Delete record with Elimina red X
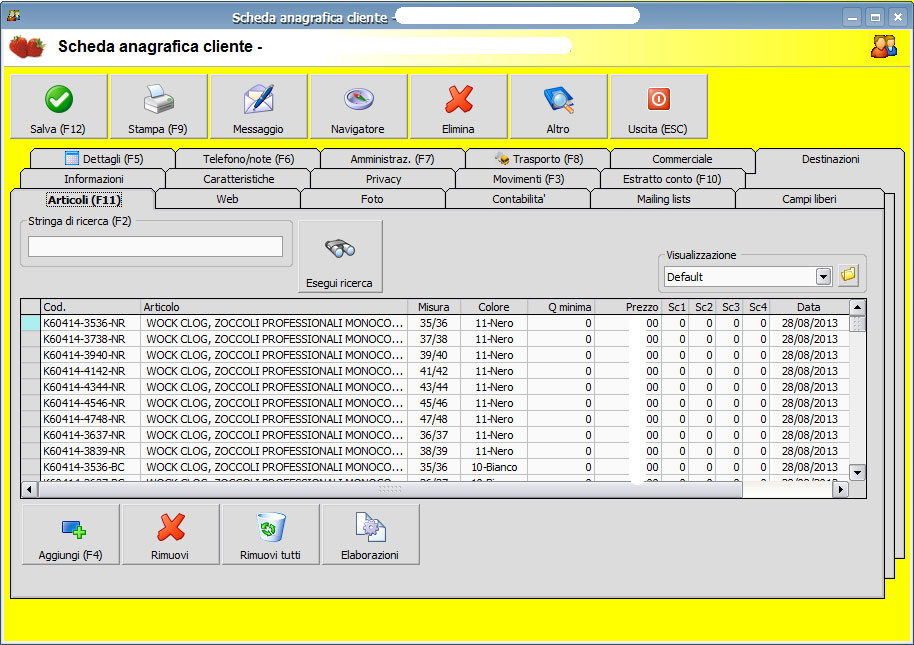 click(x=458, y=106)
